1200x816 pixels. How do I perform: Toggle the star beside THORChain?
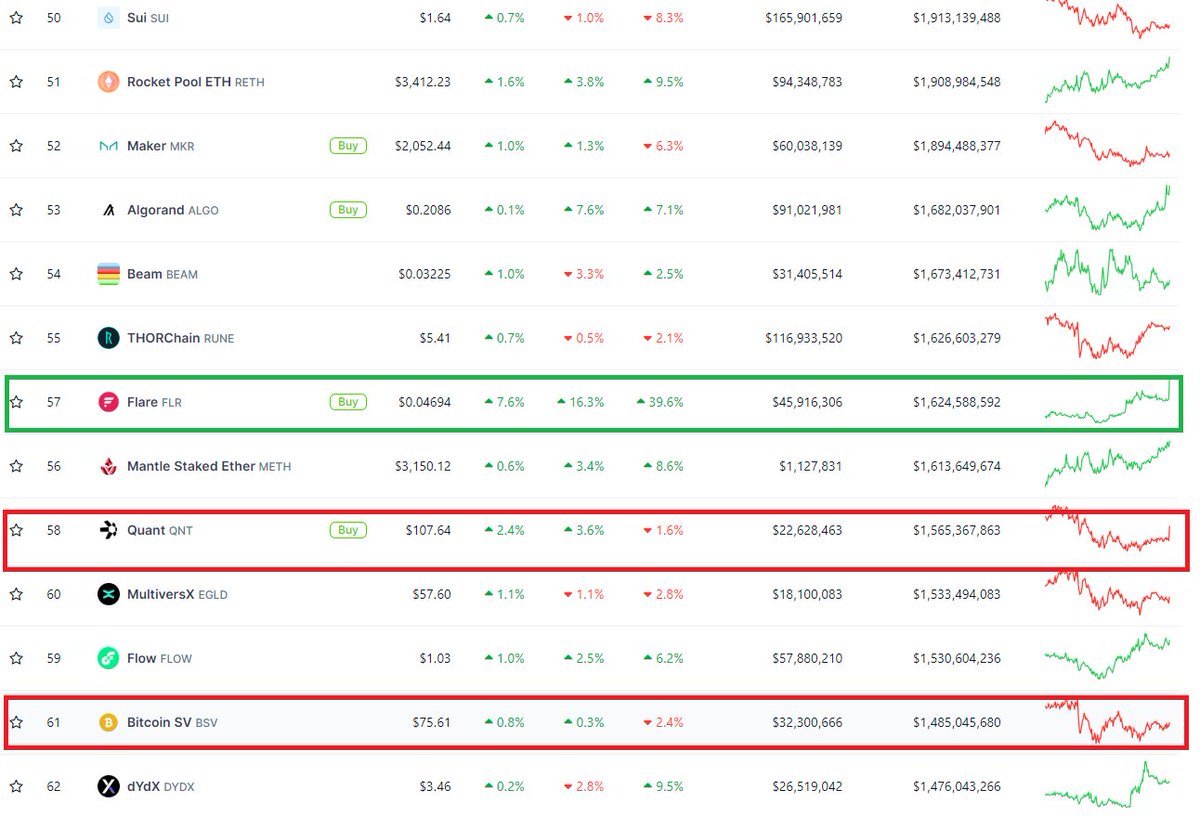pyautogui.click(x=16, y=338)
